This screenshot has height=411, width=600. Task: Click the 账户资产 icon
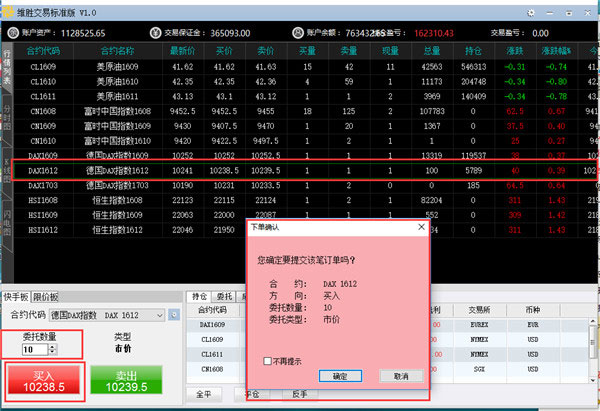tap(13, 33)
